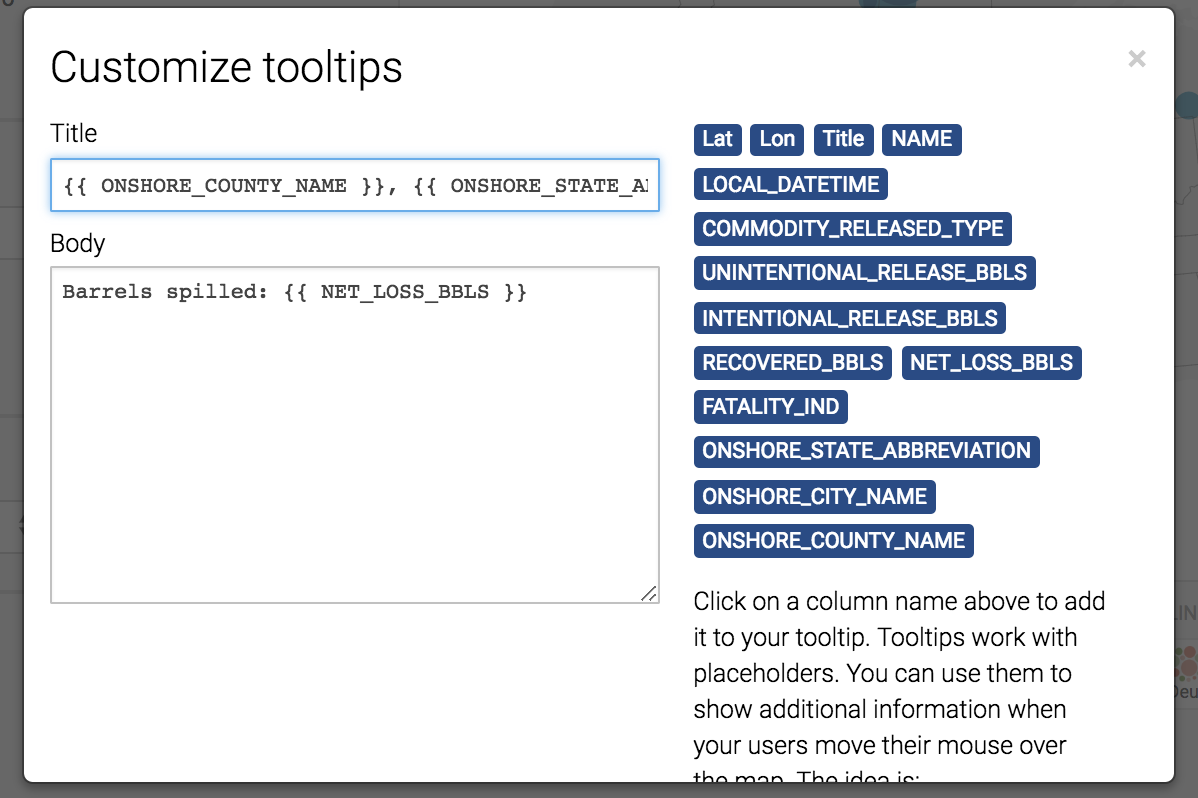The height and width of the screenshot is (798, 1198).
Task: Insert the RECOVERED_BBLS placeholder
Action: click(x=792, y=362)
